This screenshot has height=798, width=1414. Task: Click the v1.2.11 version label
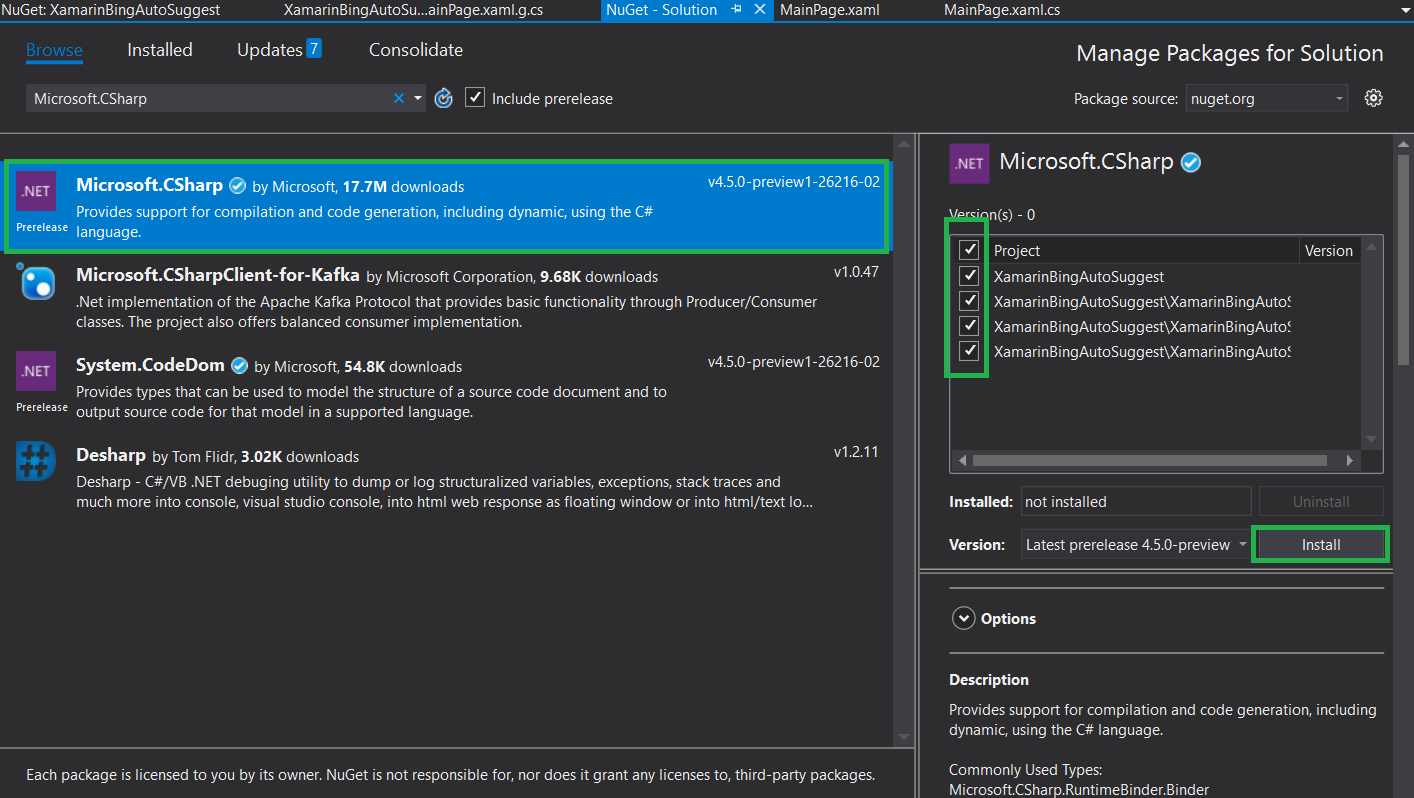pos(856,451)
